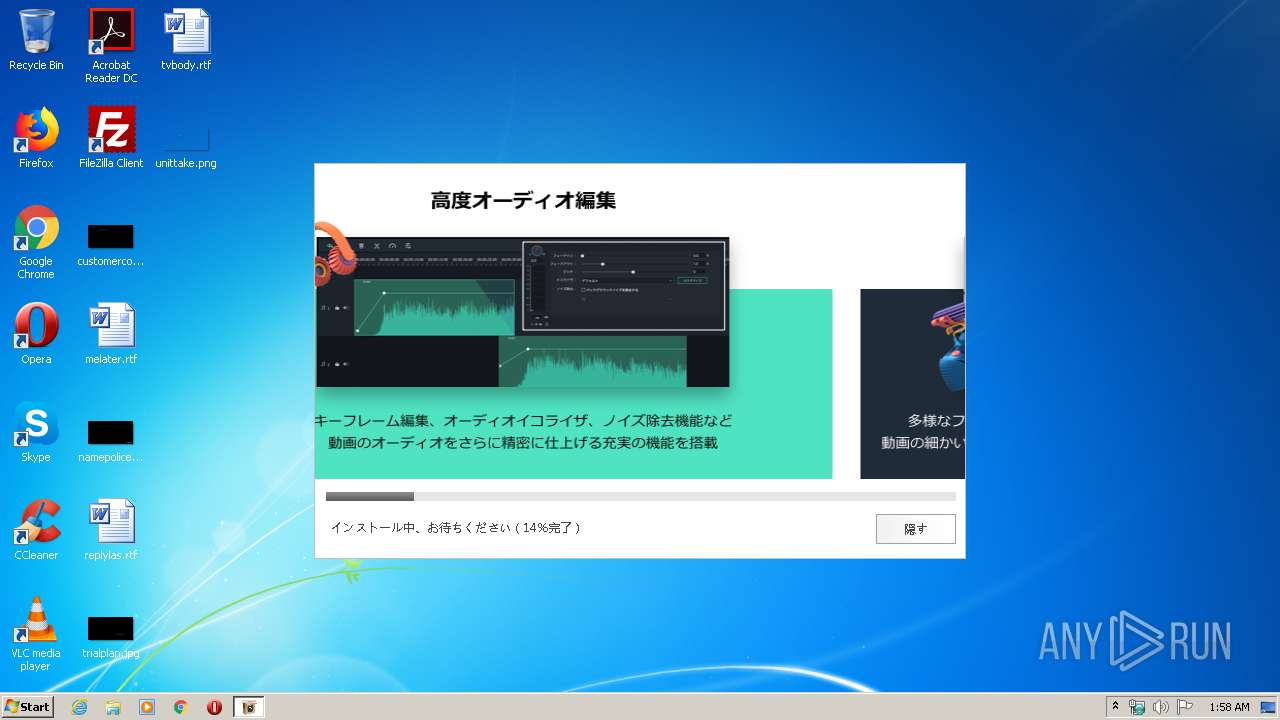Screen dimensions: 1280x720
Task: Select the customerco... file icon
Action: (111, 245)
